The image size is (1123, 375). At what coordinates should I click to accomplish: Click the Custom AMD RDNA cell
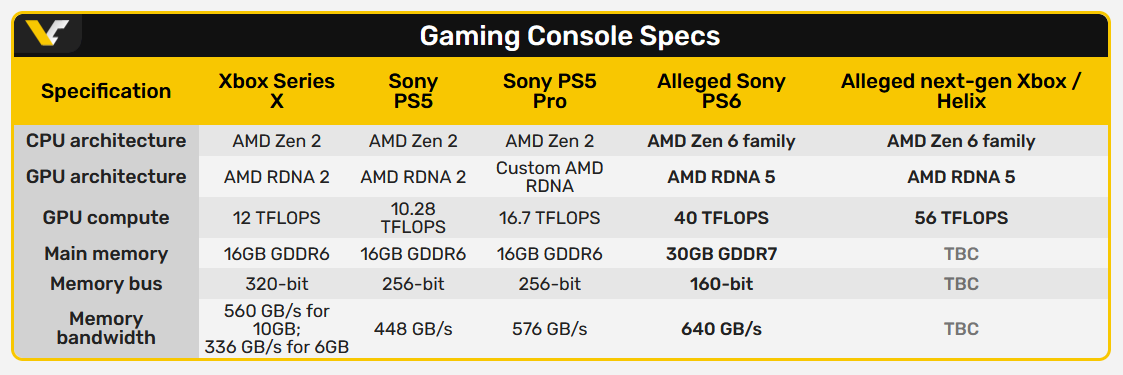click(x=549, y=177)
